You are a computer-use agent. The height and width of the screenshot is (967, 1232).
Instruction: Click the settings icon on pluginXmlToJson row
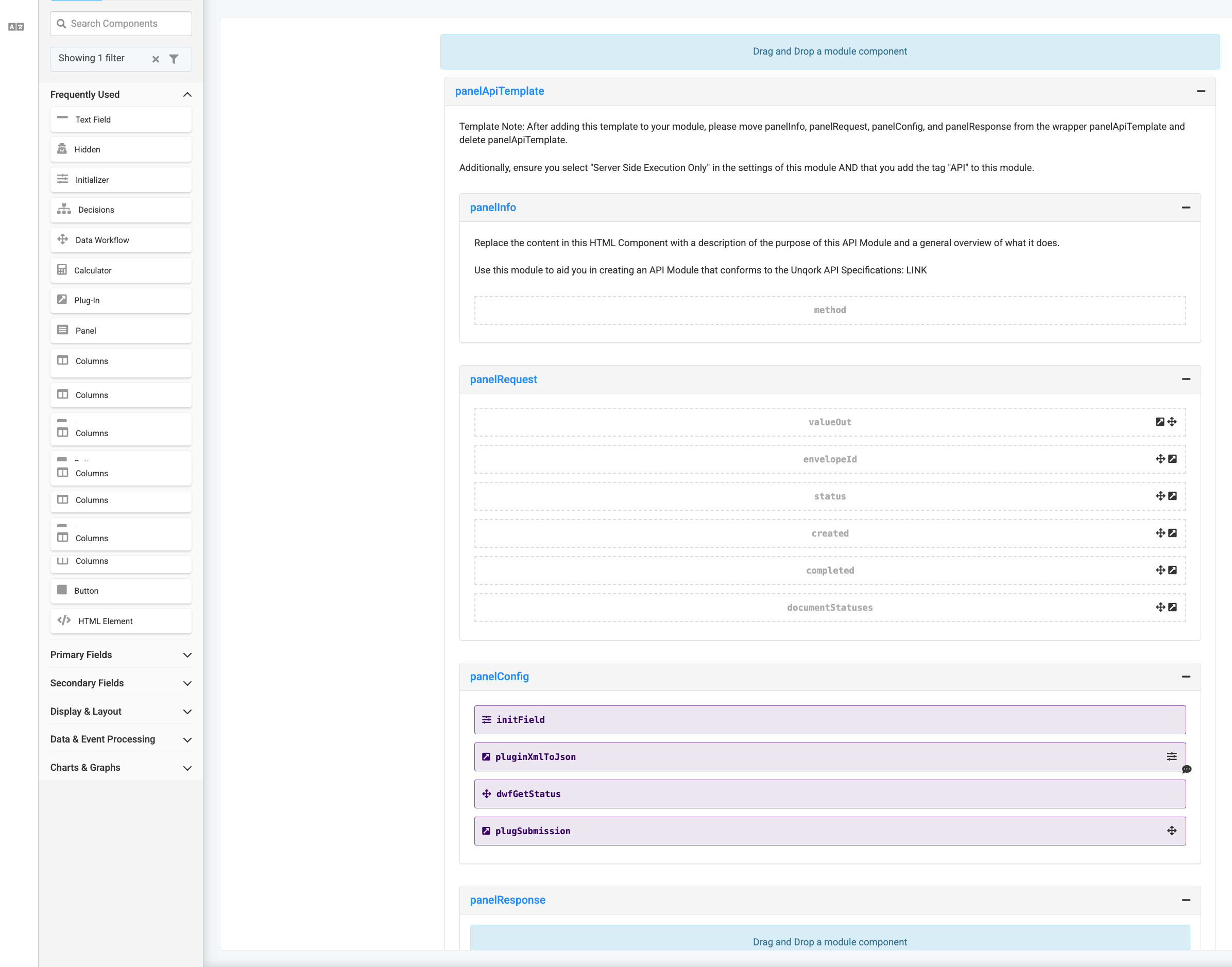point(1171,756)
